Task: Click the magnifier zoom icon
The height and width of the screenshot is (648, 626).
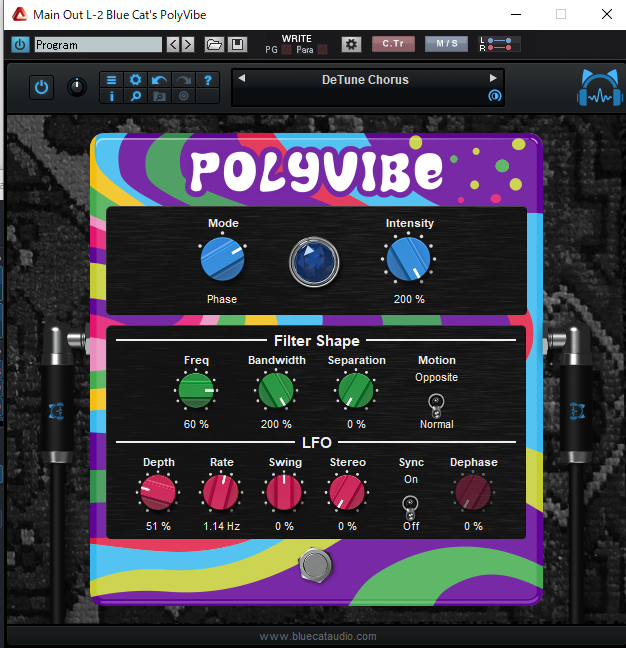Action: 136,96
